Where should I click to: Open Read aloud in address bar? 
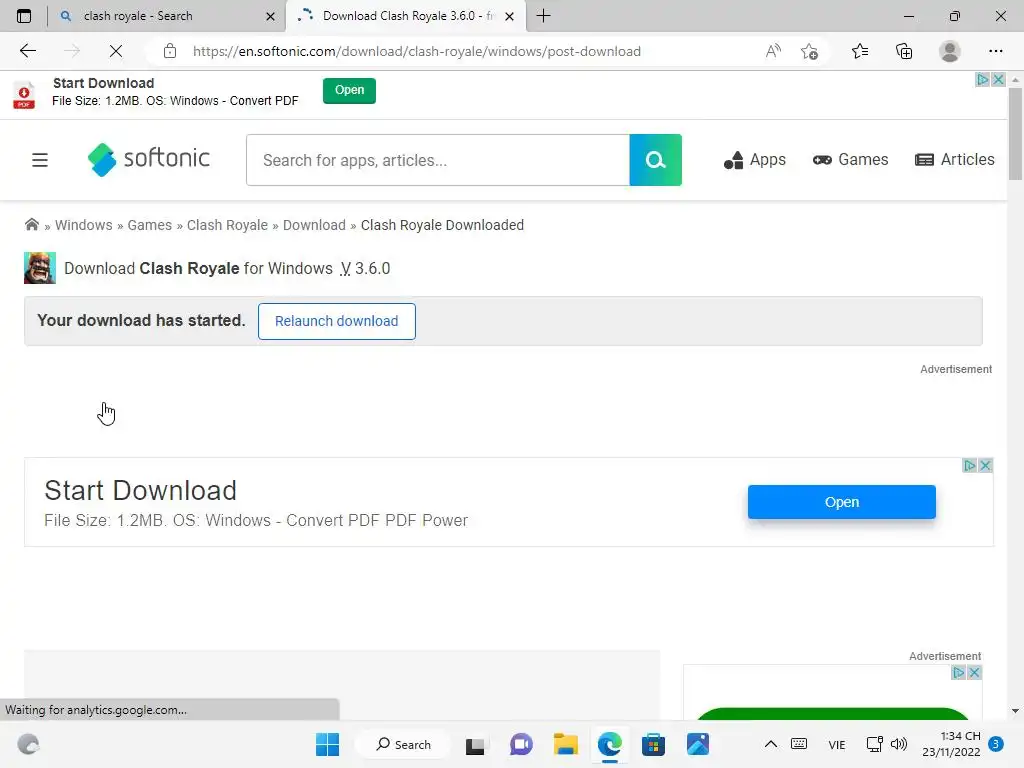(x=773, y=51)
